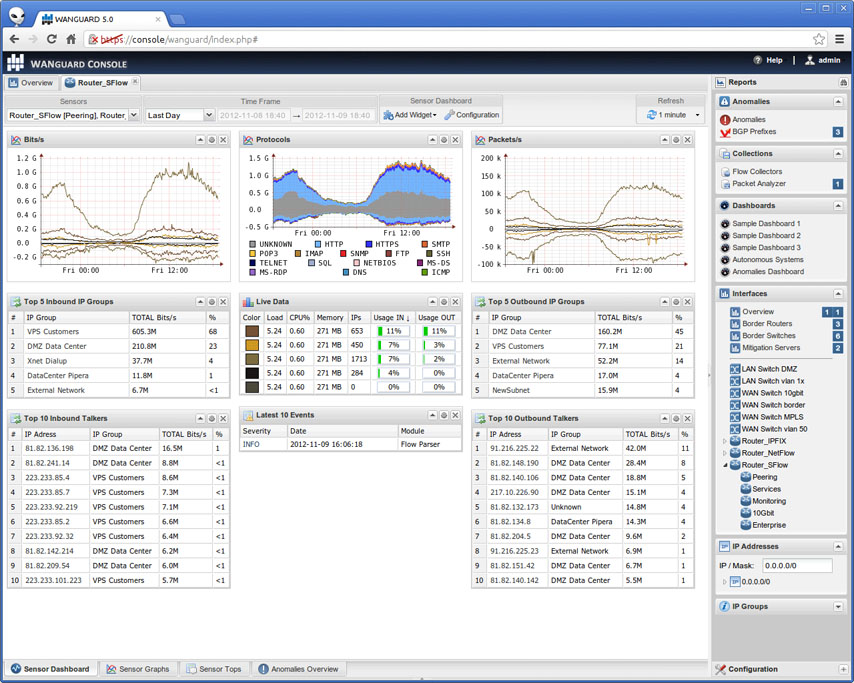
Task: Open the Autonomous Systems dashboard
Action: (767, 260)
